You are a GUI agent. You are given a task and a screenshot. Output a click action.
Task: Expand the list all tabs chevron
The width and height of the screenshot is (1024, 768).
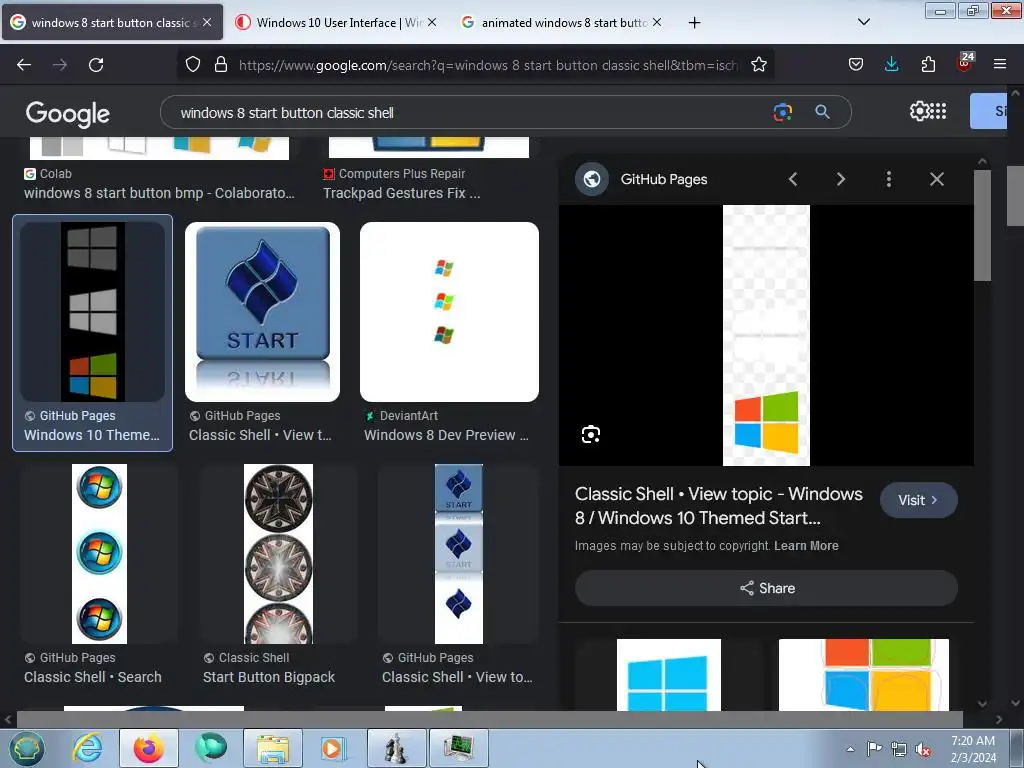tap(863, 22)
